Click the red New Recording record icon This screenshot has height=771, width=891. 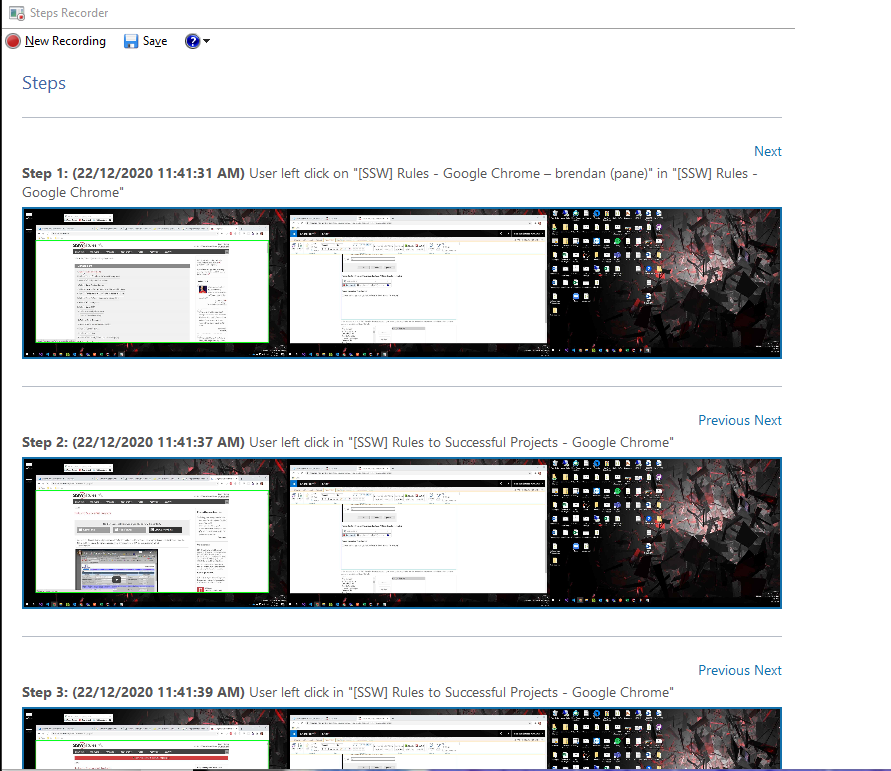13,41
